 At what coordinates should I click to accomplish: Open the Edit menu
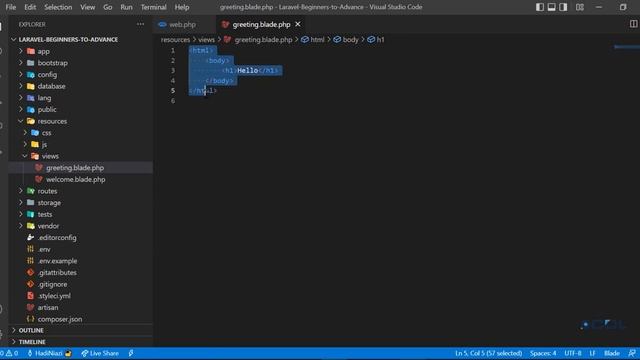tap(30, 7)
